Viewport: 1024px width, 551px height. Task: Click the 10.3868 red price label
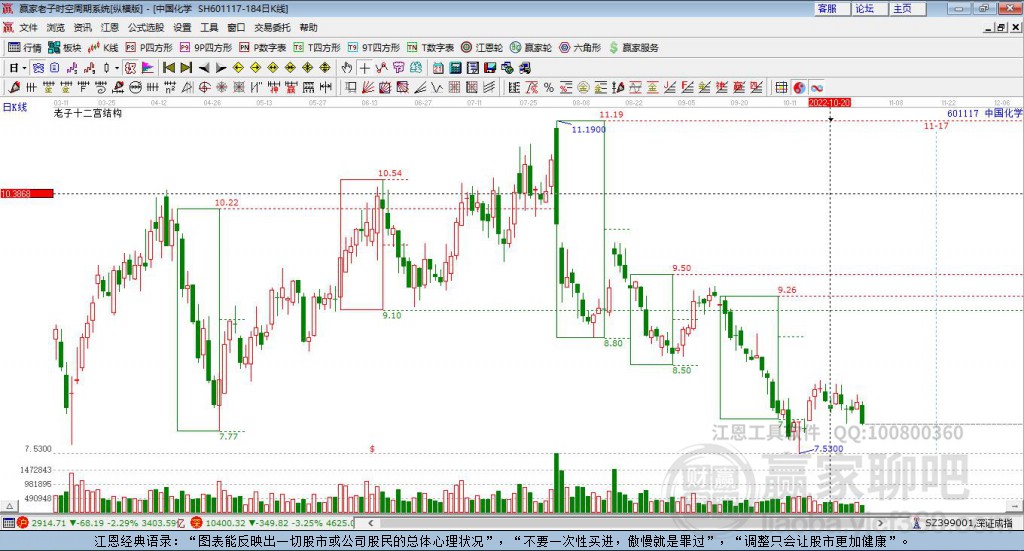coord(27,193)
